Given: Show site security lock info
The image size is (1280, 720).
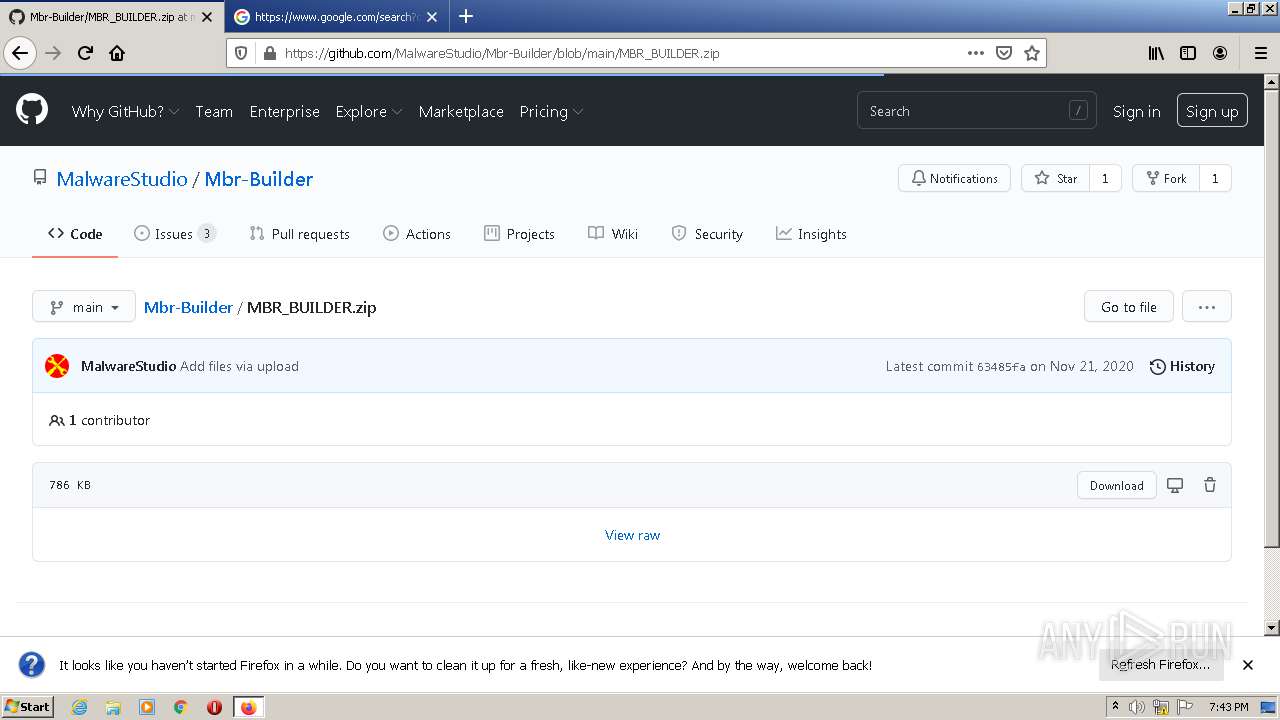Looking at the screenshot, I should (268, 53).
